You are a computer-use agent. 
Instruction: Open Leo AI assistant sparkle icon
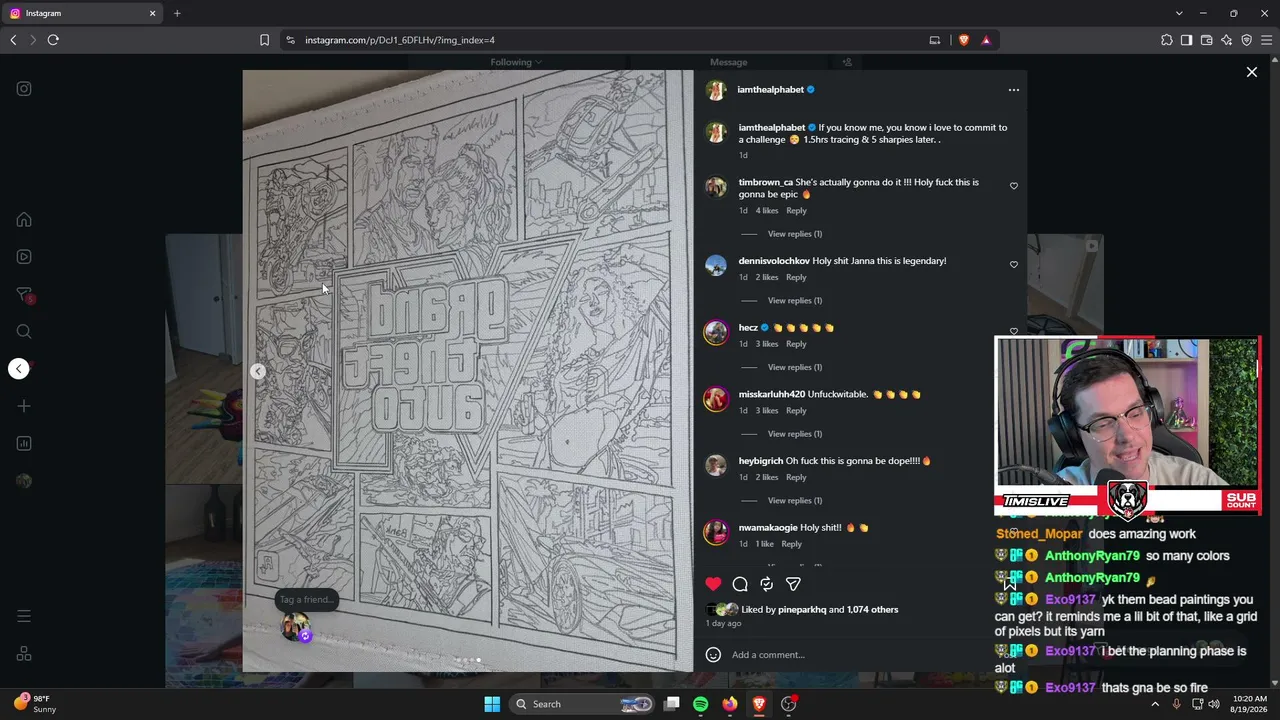point(1226,40)
